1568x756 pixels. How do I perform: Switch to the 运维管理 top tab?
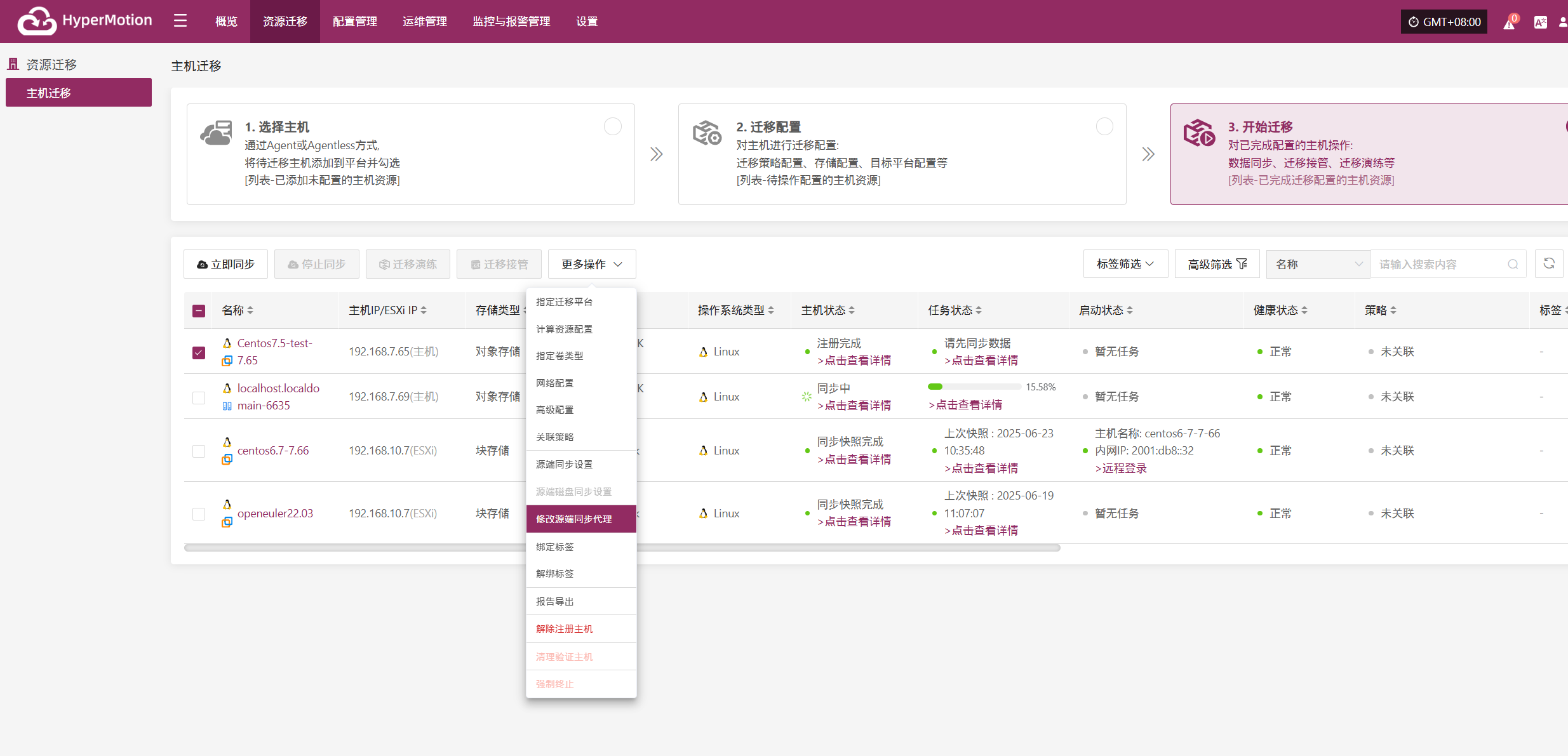(425, 22)
